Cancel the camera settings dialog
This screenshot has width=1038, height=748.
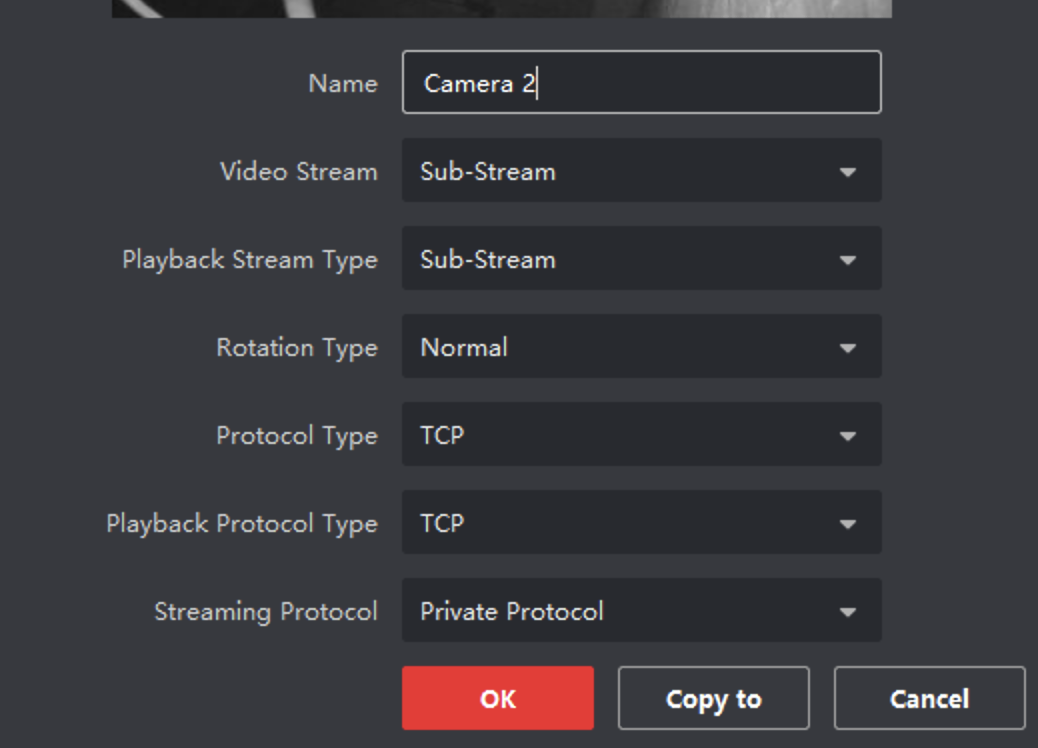[x=929, y=698]
